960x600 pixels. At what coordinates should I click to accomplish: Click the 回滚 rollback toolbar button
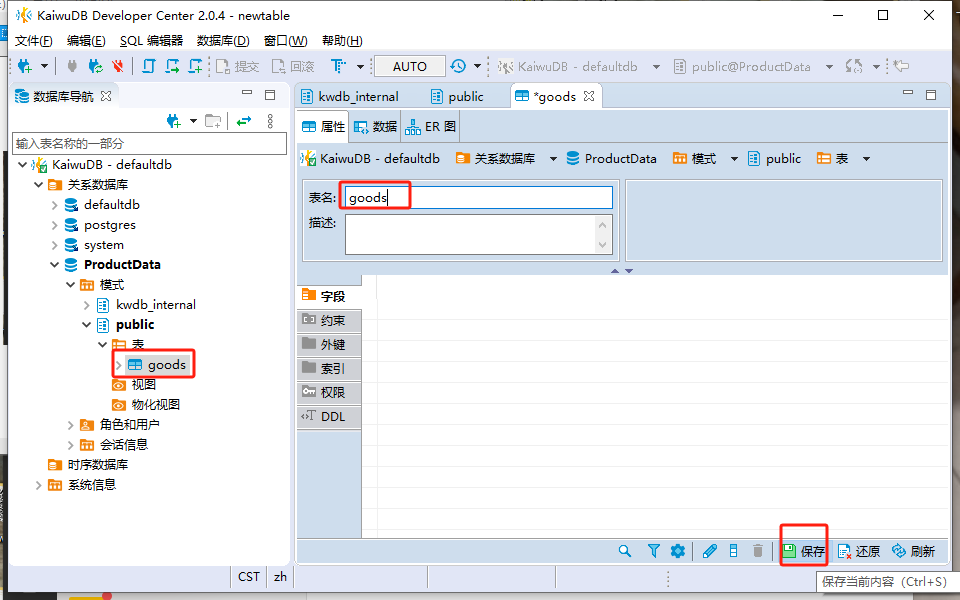[293, 66]
